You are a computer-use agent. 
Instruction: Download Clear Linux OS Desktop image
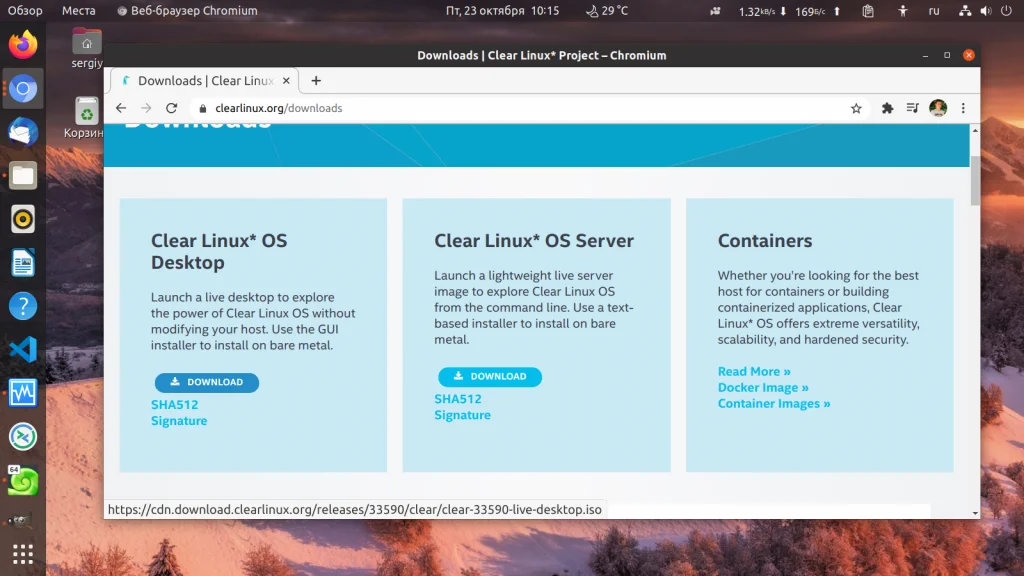[x=207, y=382]
